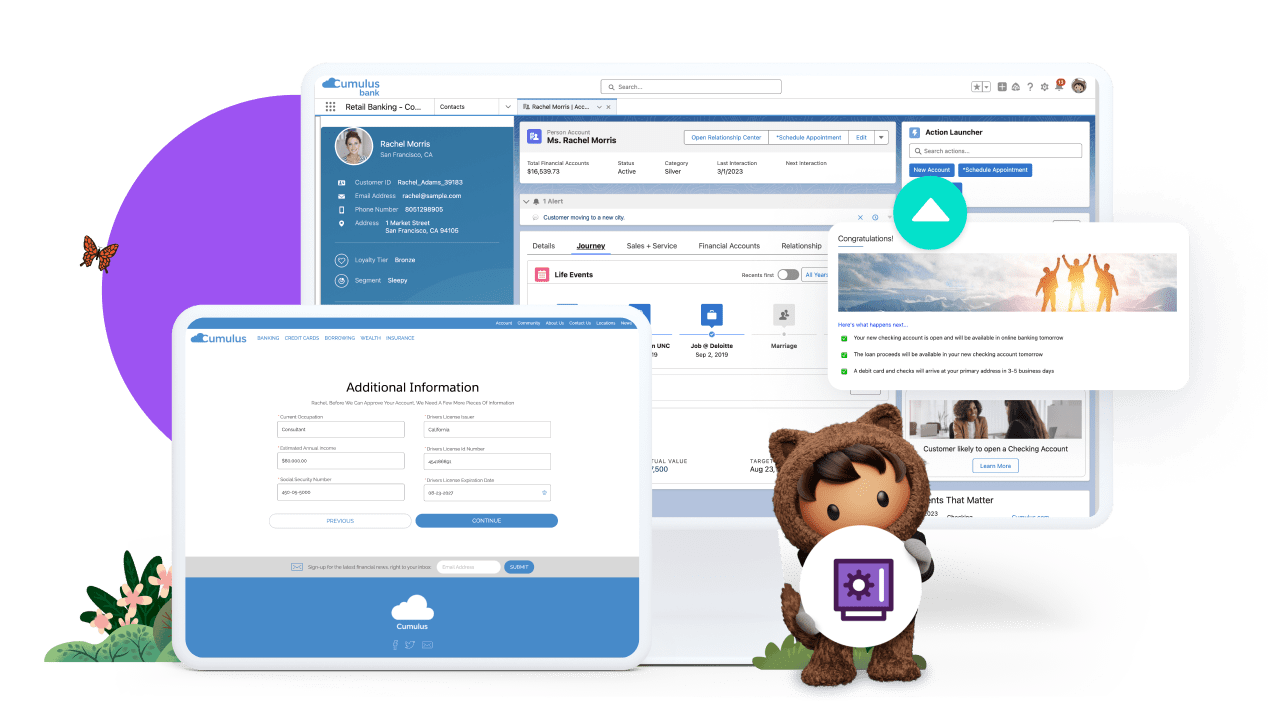Click the snooze clock icon on the alert
Screen dimensions: 1268x714
pos(875,217)
